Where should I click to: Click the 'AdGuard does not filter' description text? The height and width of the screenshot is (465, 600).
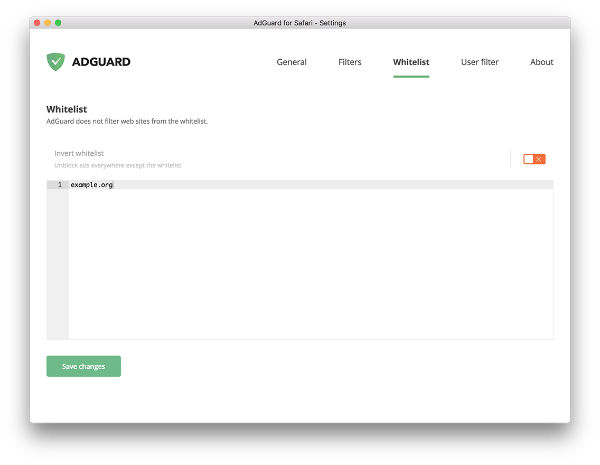point(127,121)
